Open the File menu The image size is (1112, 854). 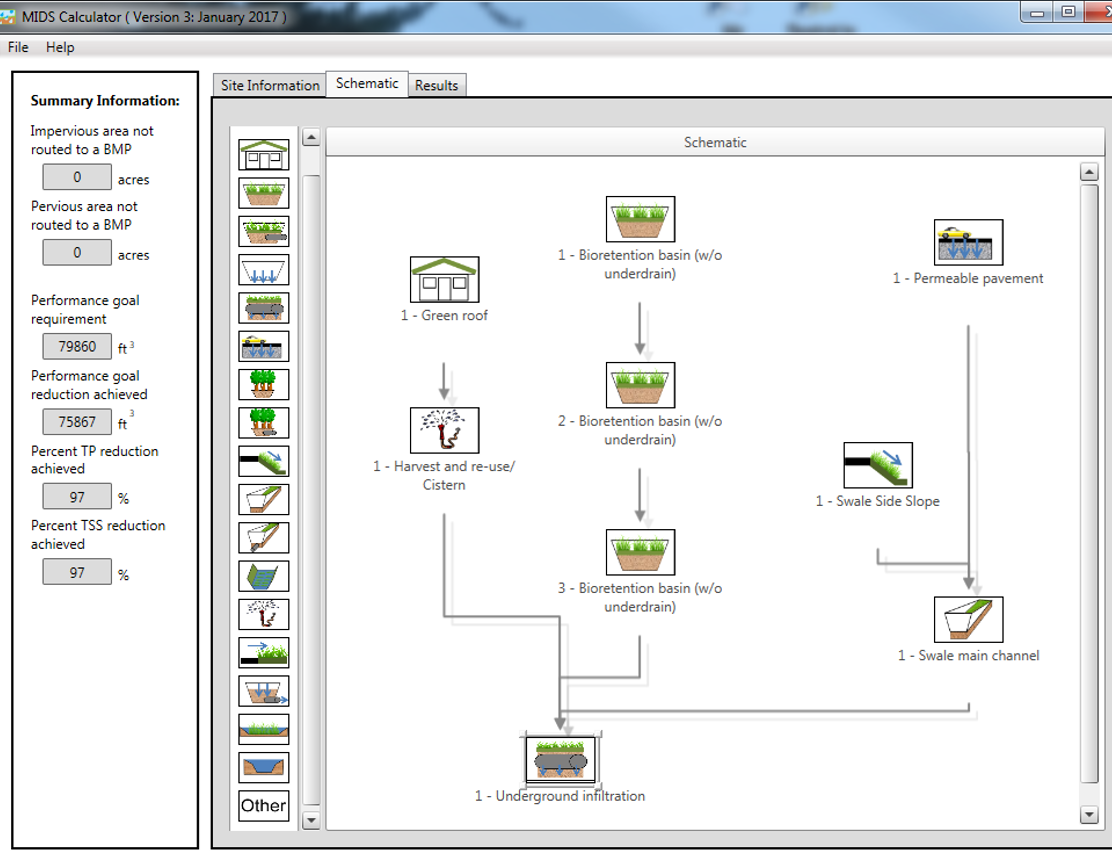[x=18, y=47]
